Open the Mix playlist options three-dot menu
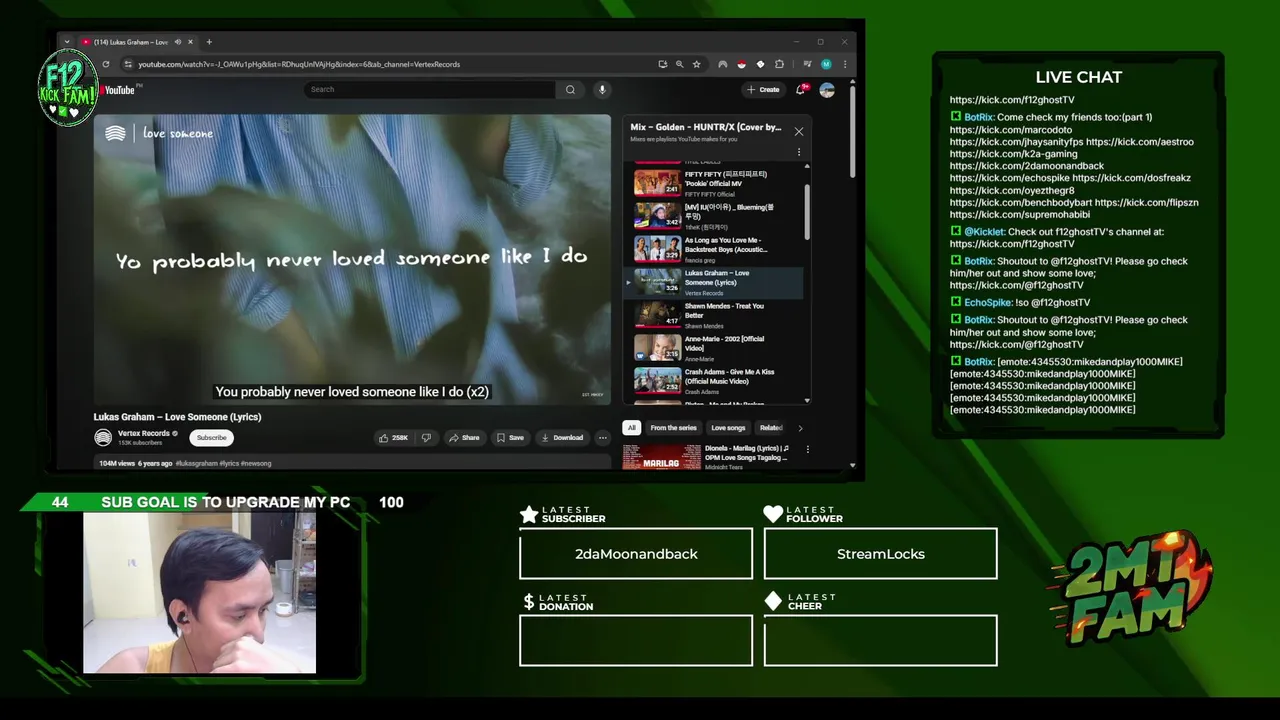 pos(798,152)
